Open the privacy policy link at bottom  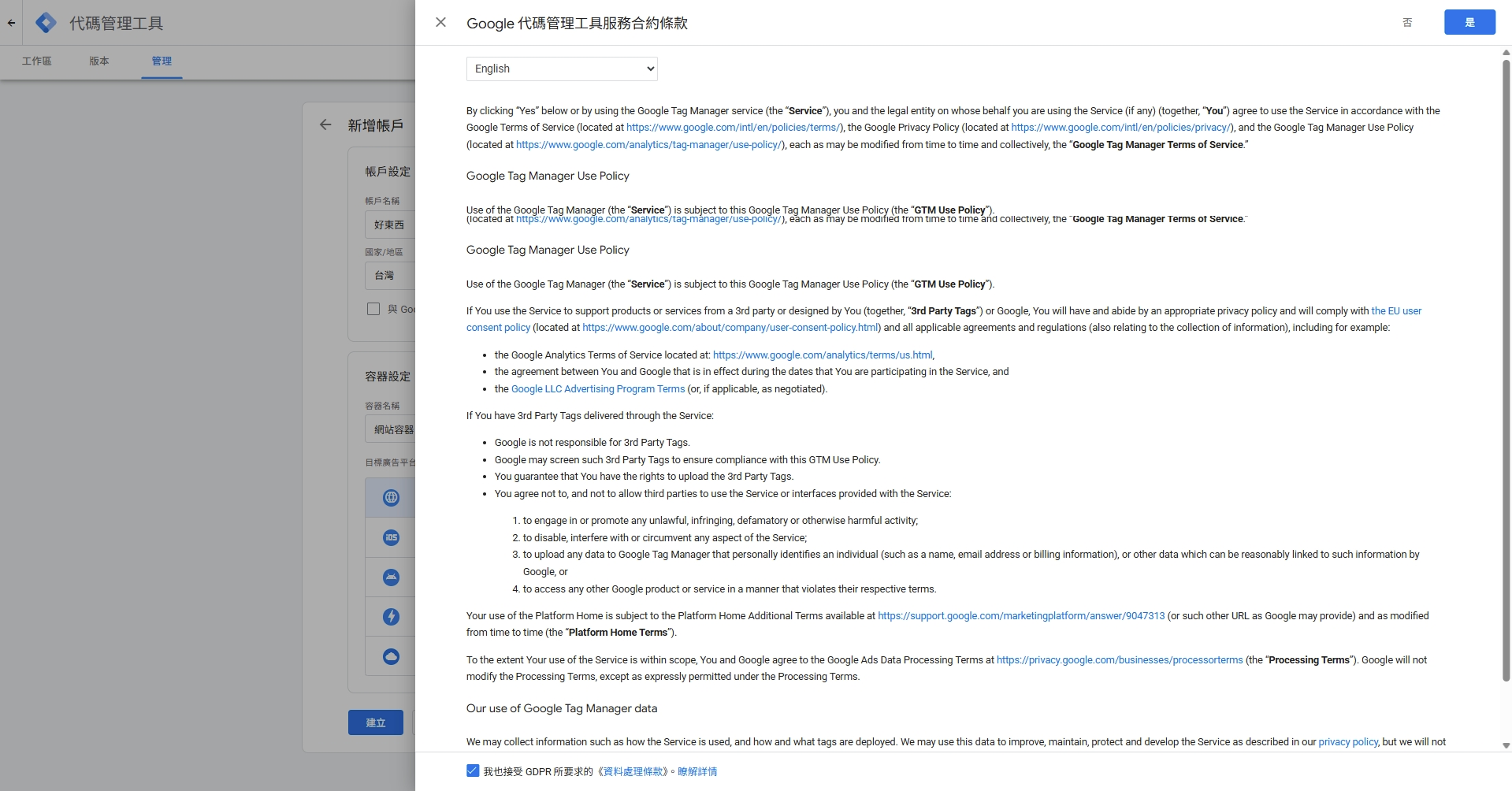click(x=1348, y=742)
